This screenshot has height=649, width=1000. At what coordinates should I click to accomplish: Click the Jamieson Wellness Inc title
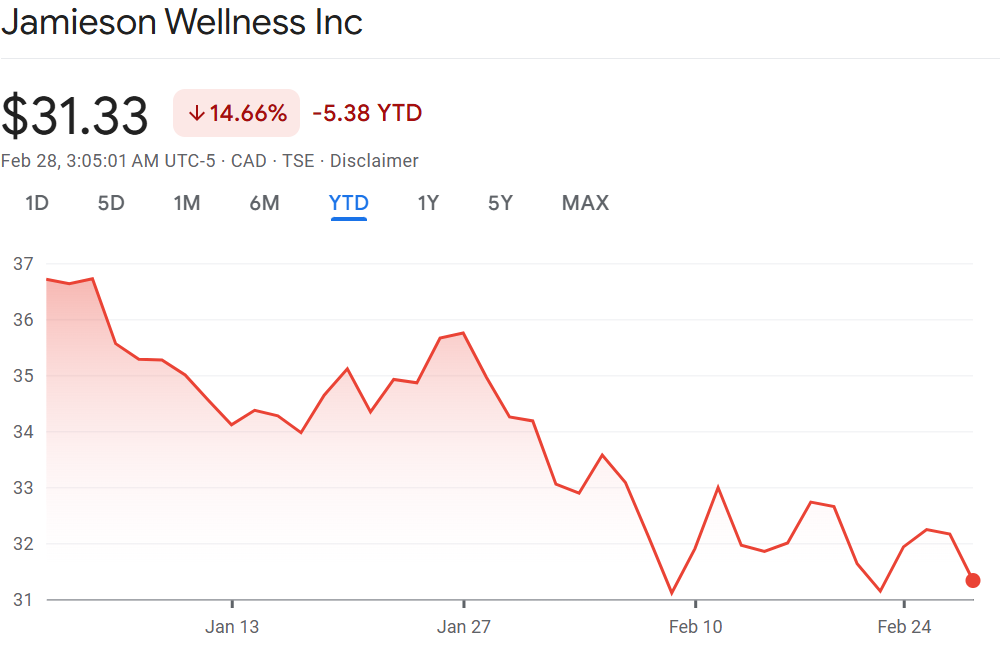(182, 22)
